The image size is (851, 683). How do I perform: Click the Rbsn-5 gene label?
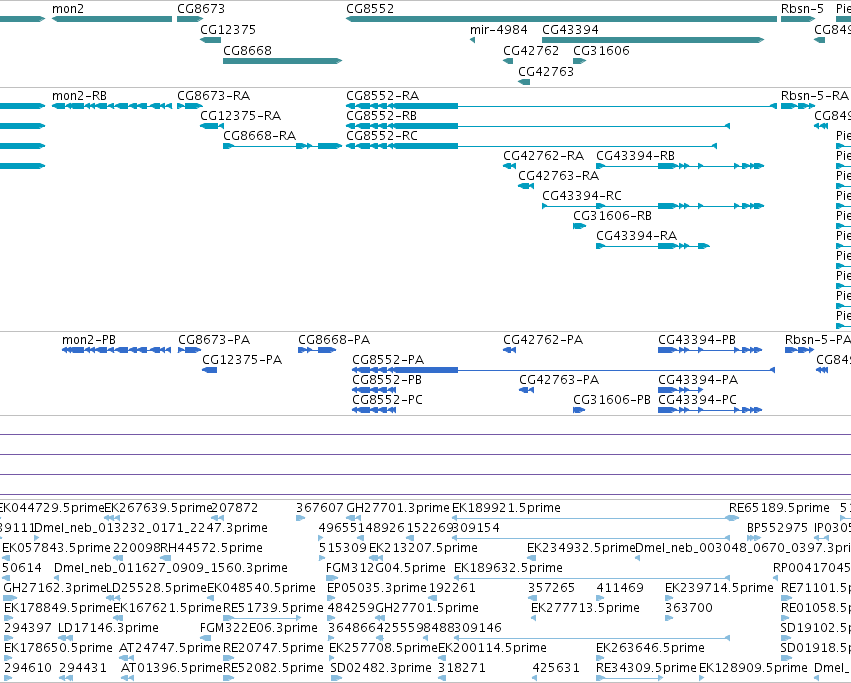tap(802, 9)
